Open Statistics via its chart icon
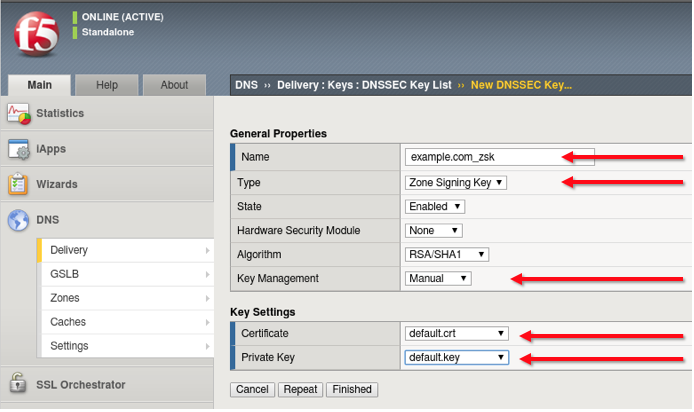Image resolution: width=694 pixels, height=412 pixels. [19, 114]
